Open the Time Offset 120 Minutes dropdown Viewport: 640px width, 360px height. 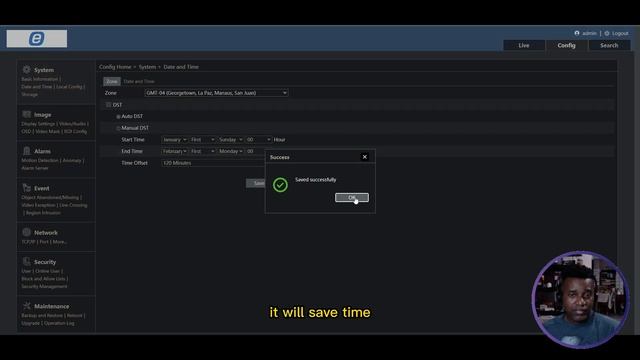[213, 163]
